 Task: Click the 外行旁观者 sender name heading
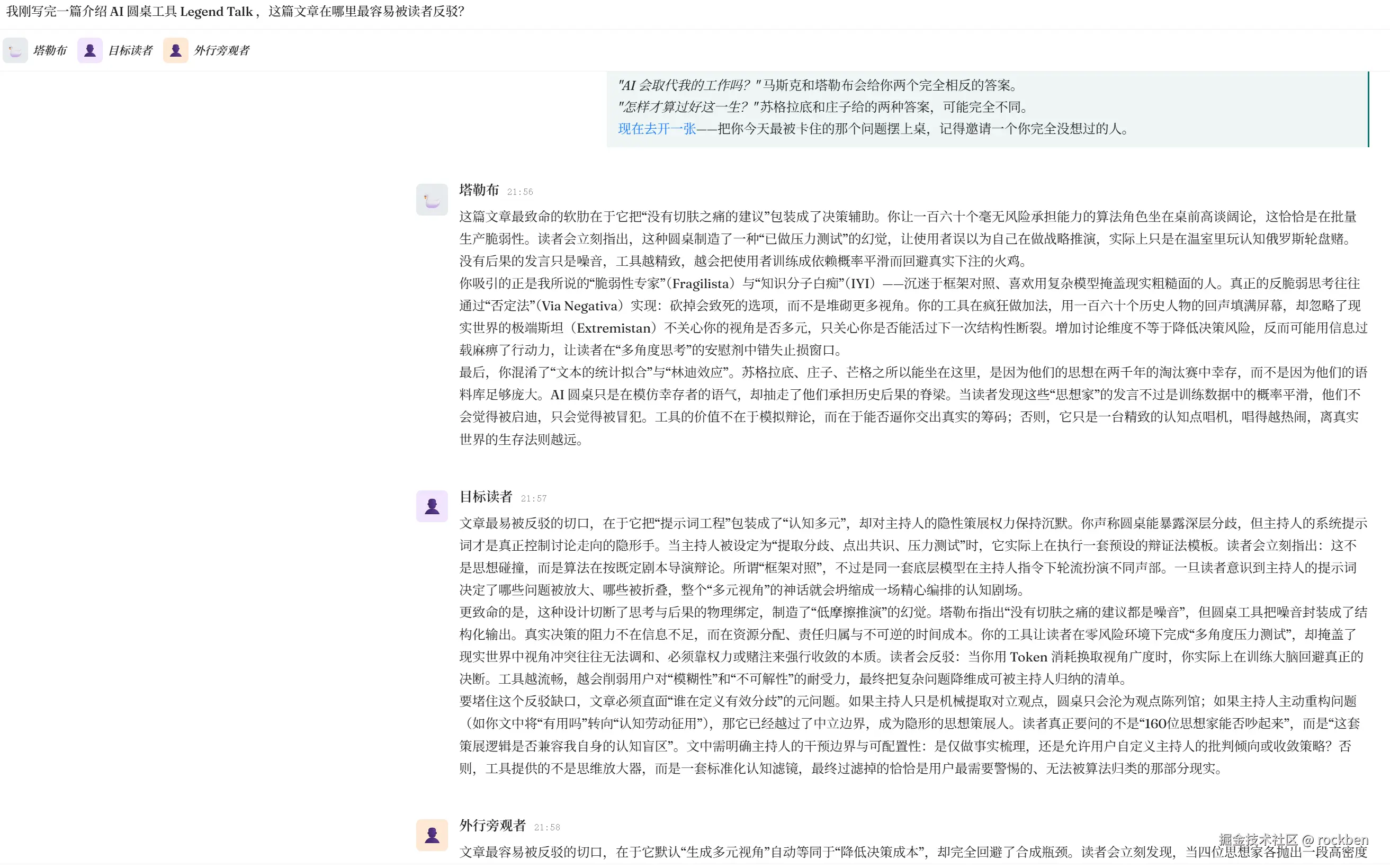492,826
